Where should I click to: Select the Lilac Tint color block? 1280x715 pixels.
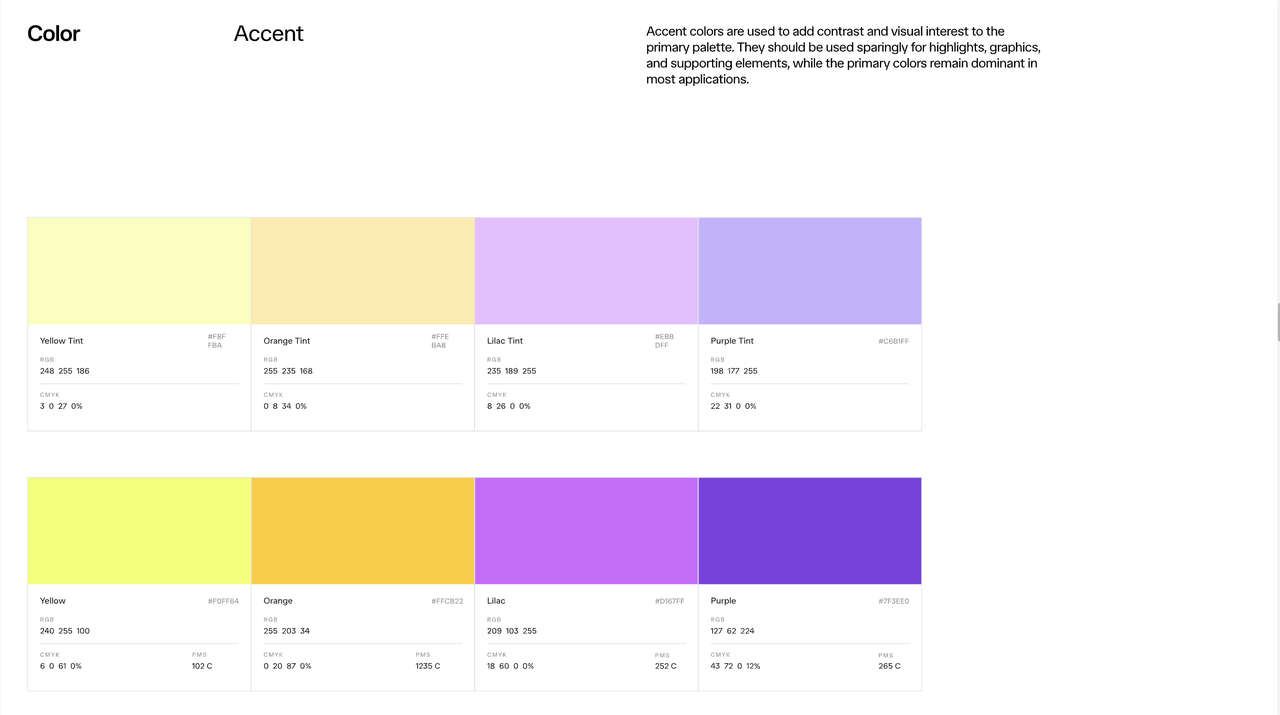(x=586, y=271)
